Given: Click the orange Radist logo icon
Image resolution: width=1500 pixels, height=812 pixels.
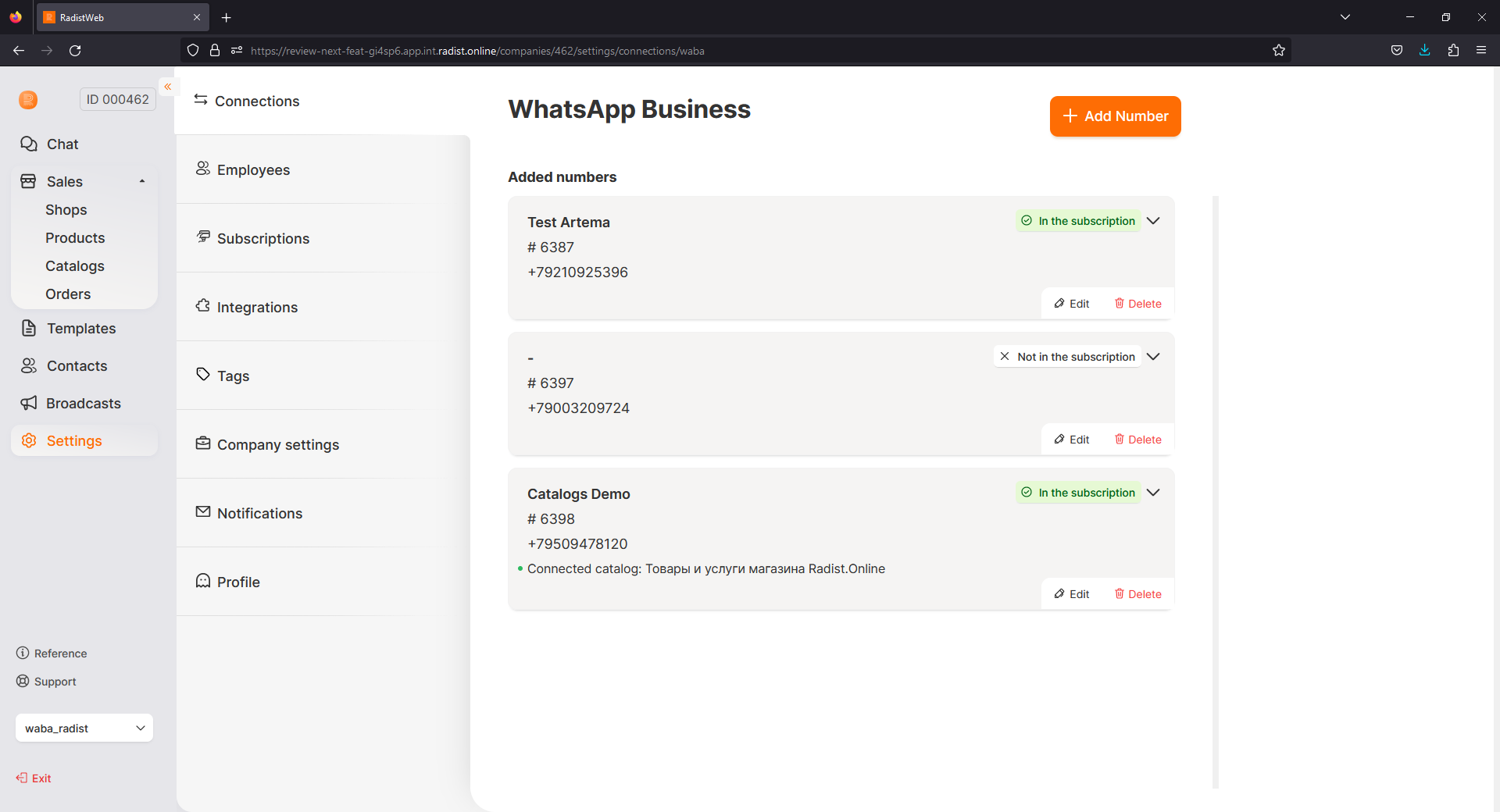Looking at the screenshot, I should click(28, 100).
